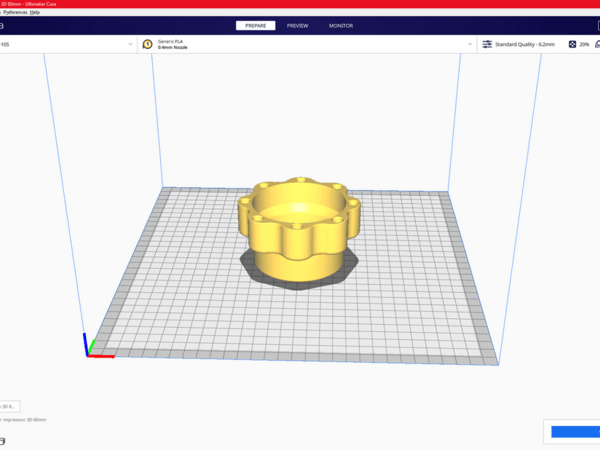
Task: Go to the MONITOR stage tab
Action: coord(341,25)
